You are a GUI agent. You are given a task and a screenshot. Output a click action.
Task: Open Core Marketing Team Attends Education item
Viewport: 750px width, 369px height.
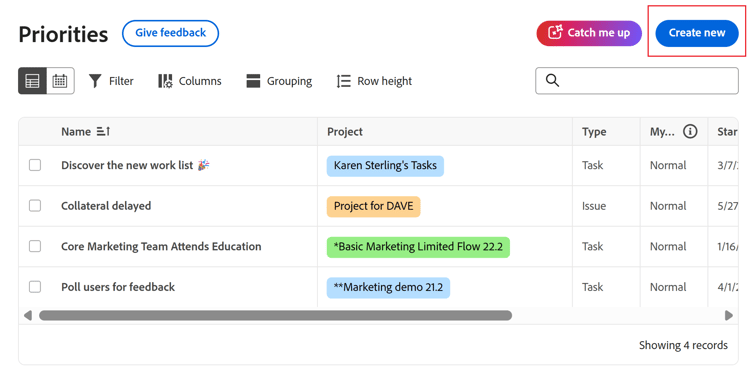(161, 246)
